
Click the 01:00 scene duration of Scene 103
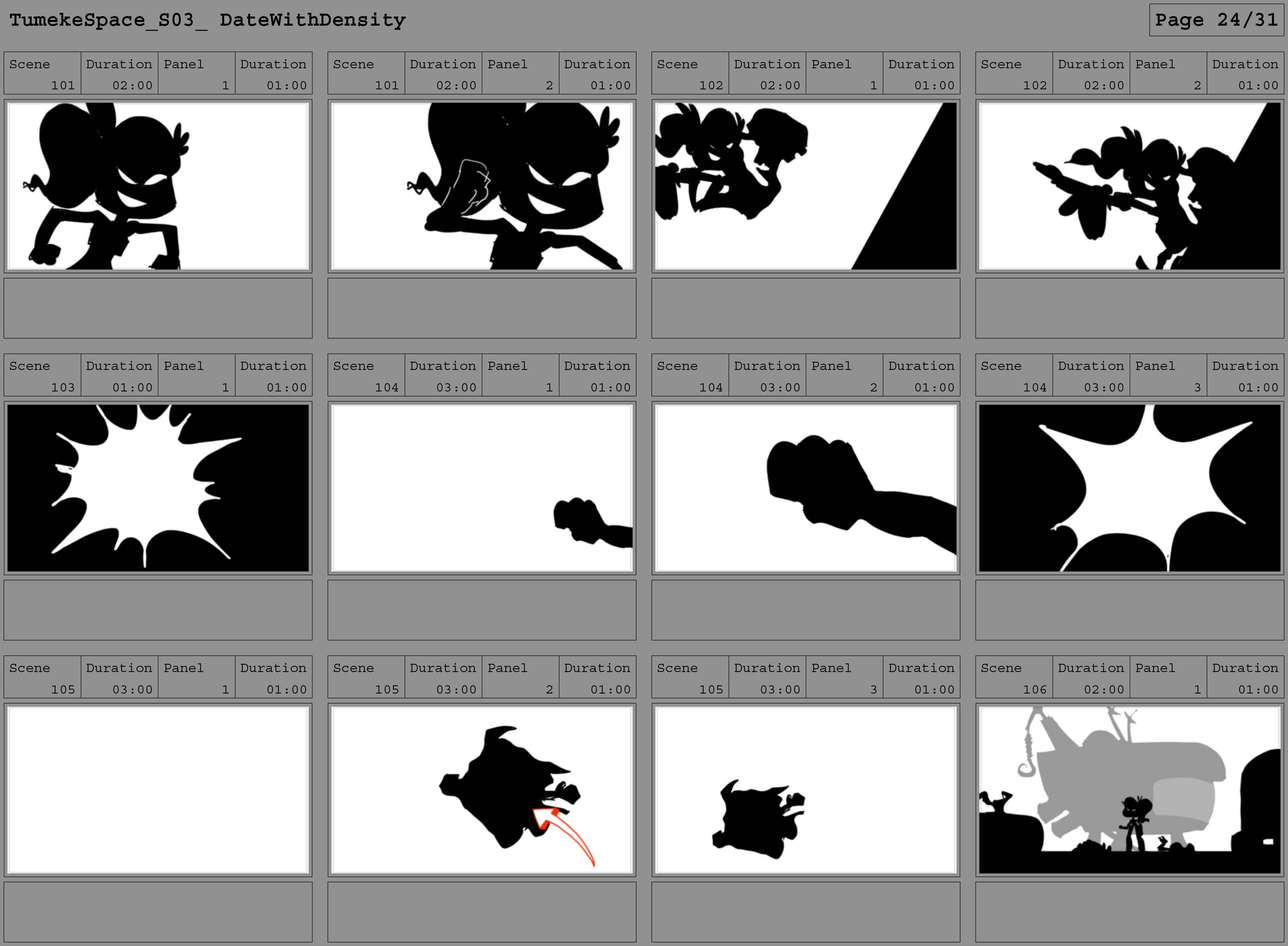pyautogui.click(x=119, y=375)
